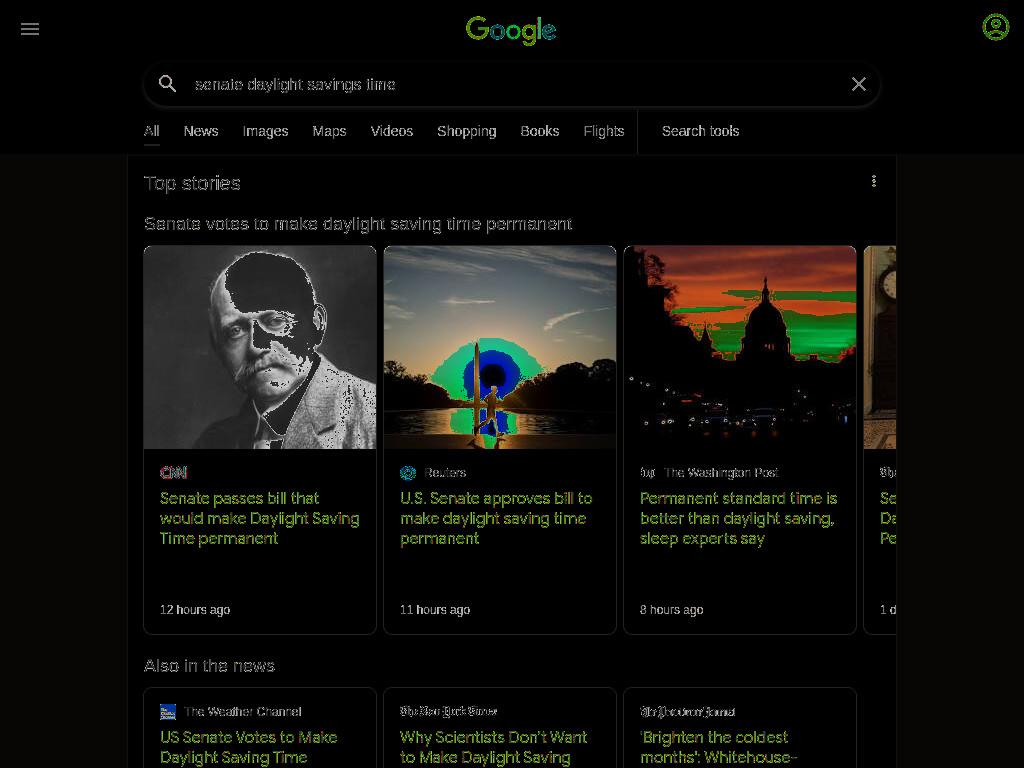
Task: Click The Washington Post source name
Action: pos(721,472)
